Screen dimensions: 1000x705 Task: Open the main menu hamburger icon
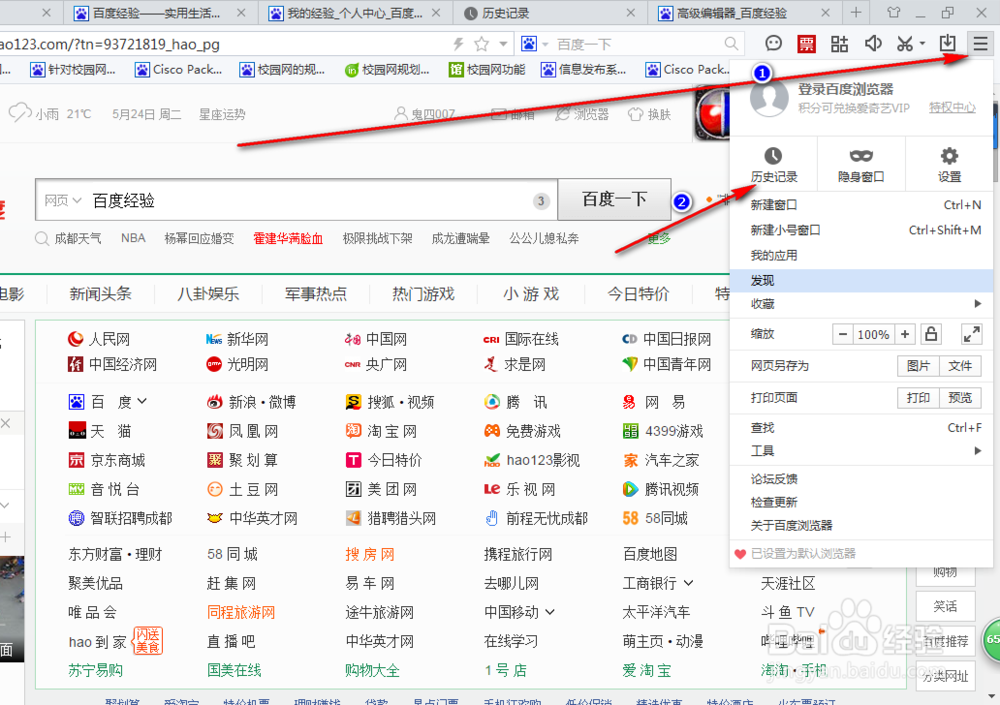click(x=980, y=43)
